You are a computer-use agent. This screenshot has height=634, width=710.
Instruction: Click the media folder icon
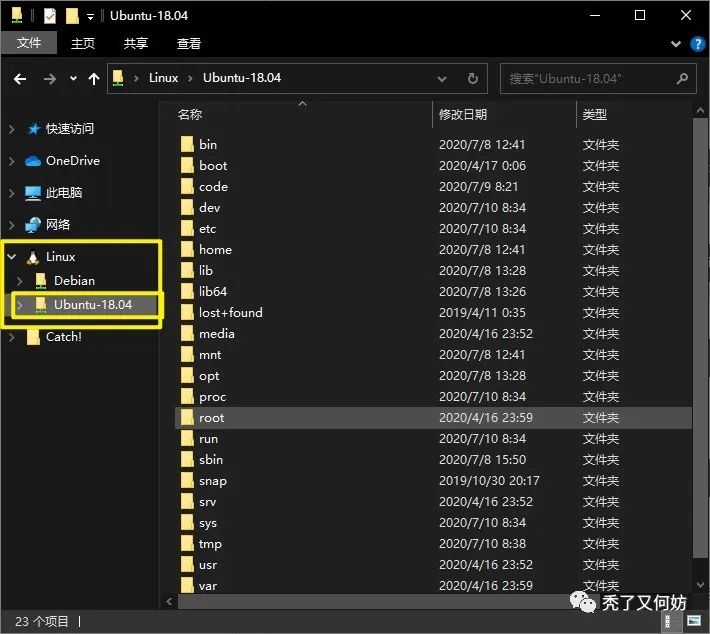tap(187, 333)
